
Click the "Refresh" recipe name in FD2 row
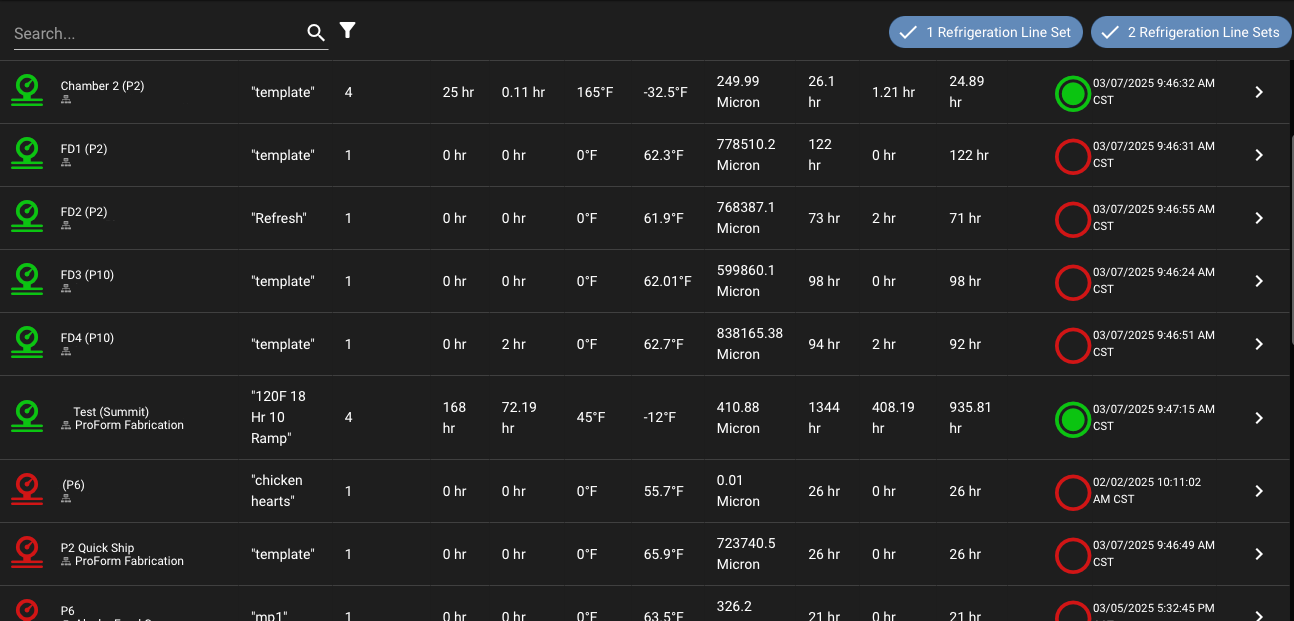[279, 218]
